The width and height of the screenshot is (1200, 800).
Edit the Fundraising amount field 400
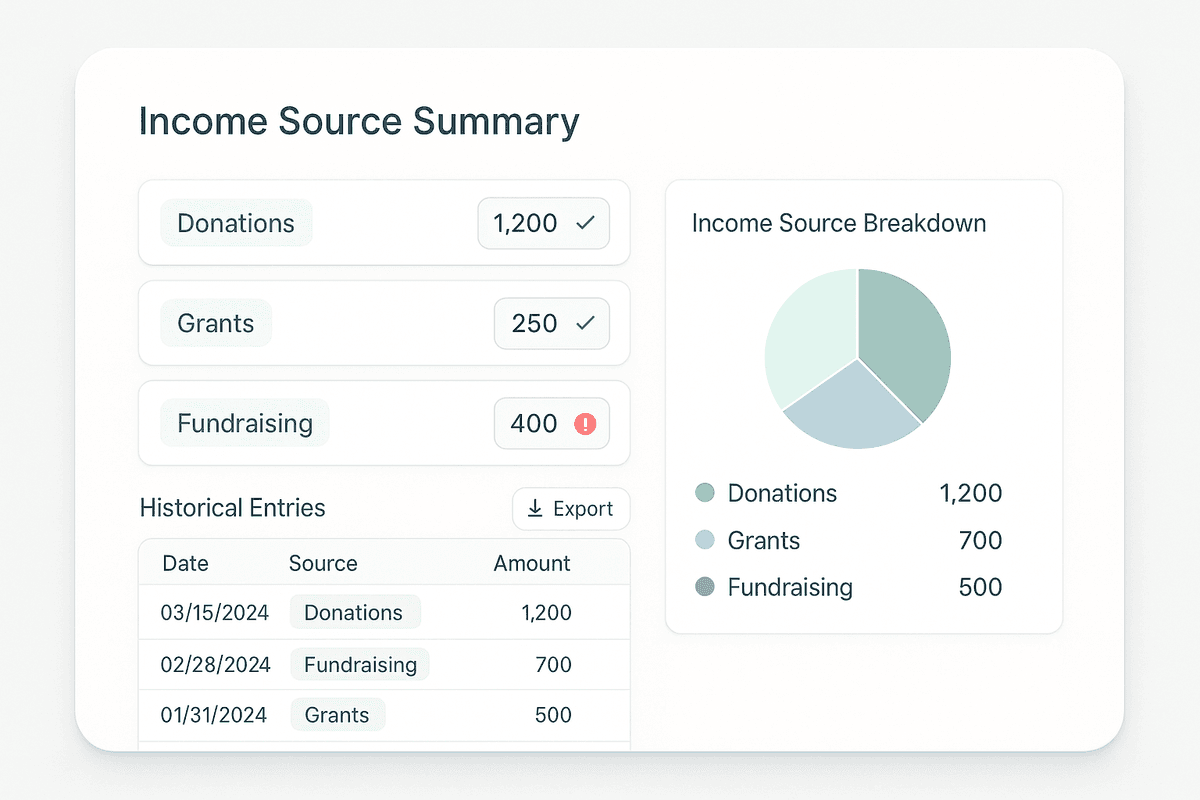pyautogui.click(x=551, y=423)
